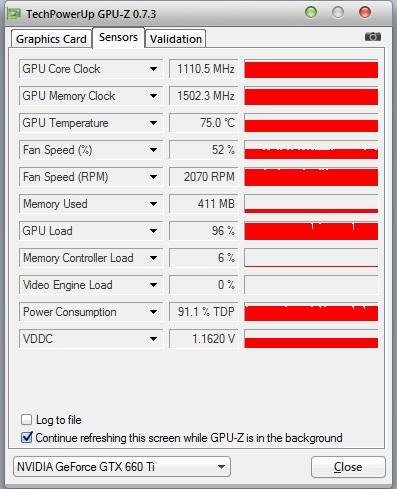Switch to the Graphics Card tab

(51, 39)
